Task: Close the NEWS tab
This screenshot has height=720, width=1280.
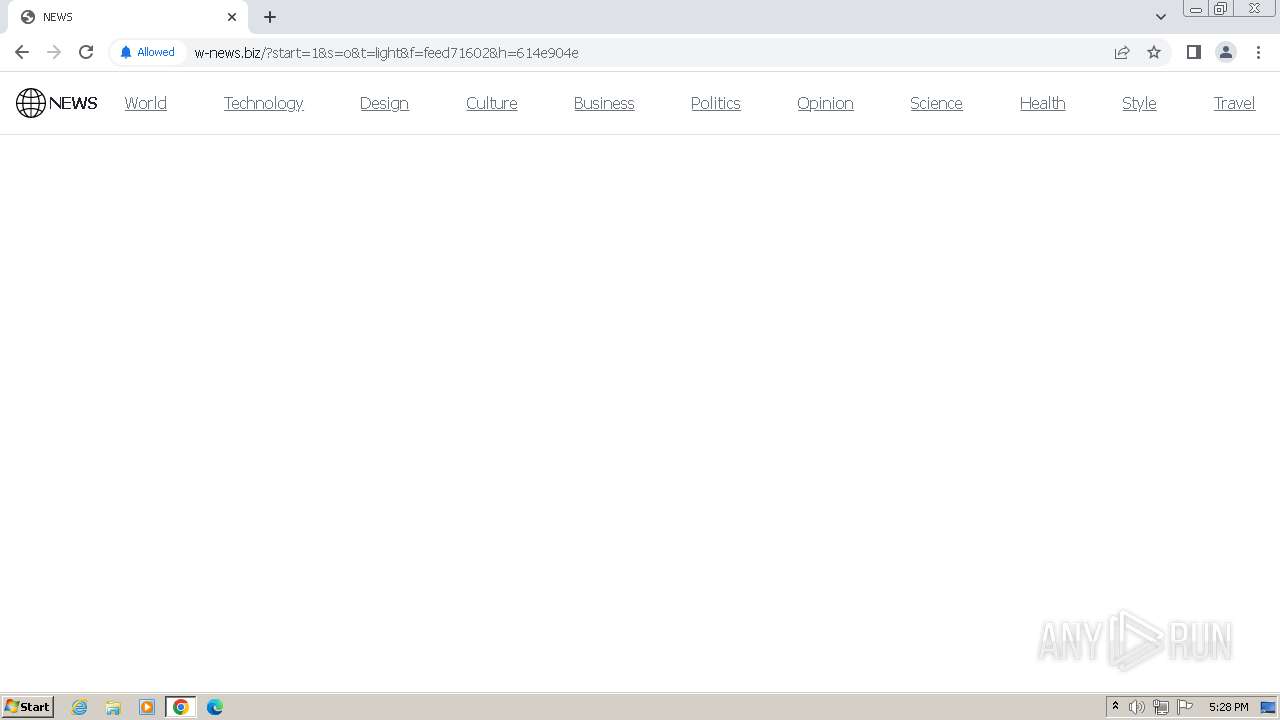Action: coord(232,17)
